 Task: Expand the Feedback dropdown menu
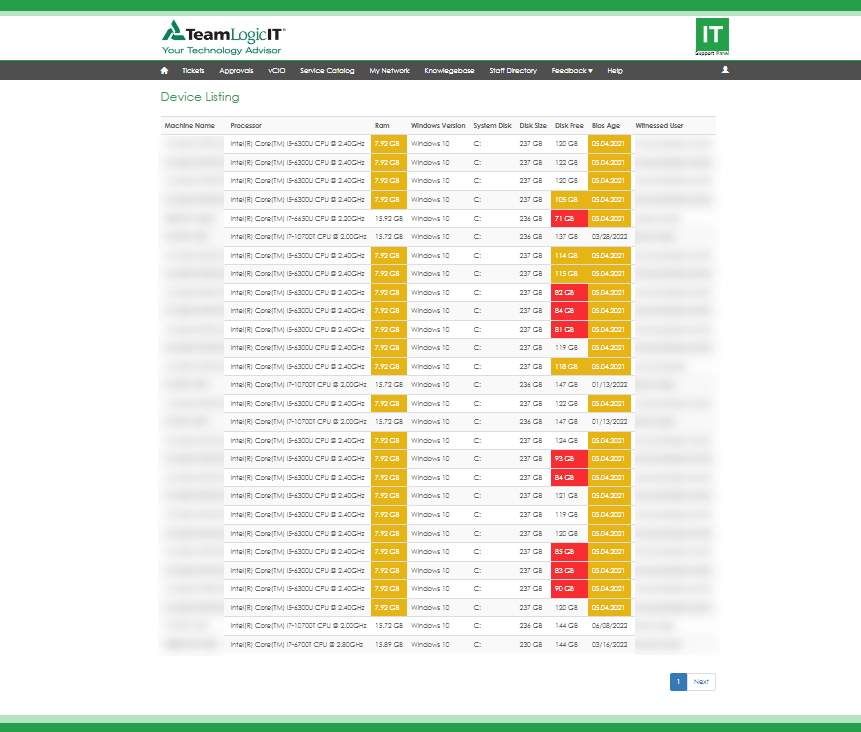point(572,71)
